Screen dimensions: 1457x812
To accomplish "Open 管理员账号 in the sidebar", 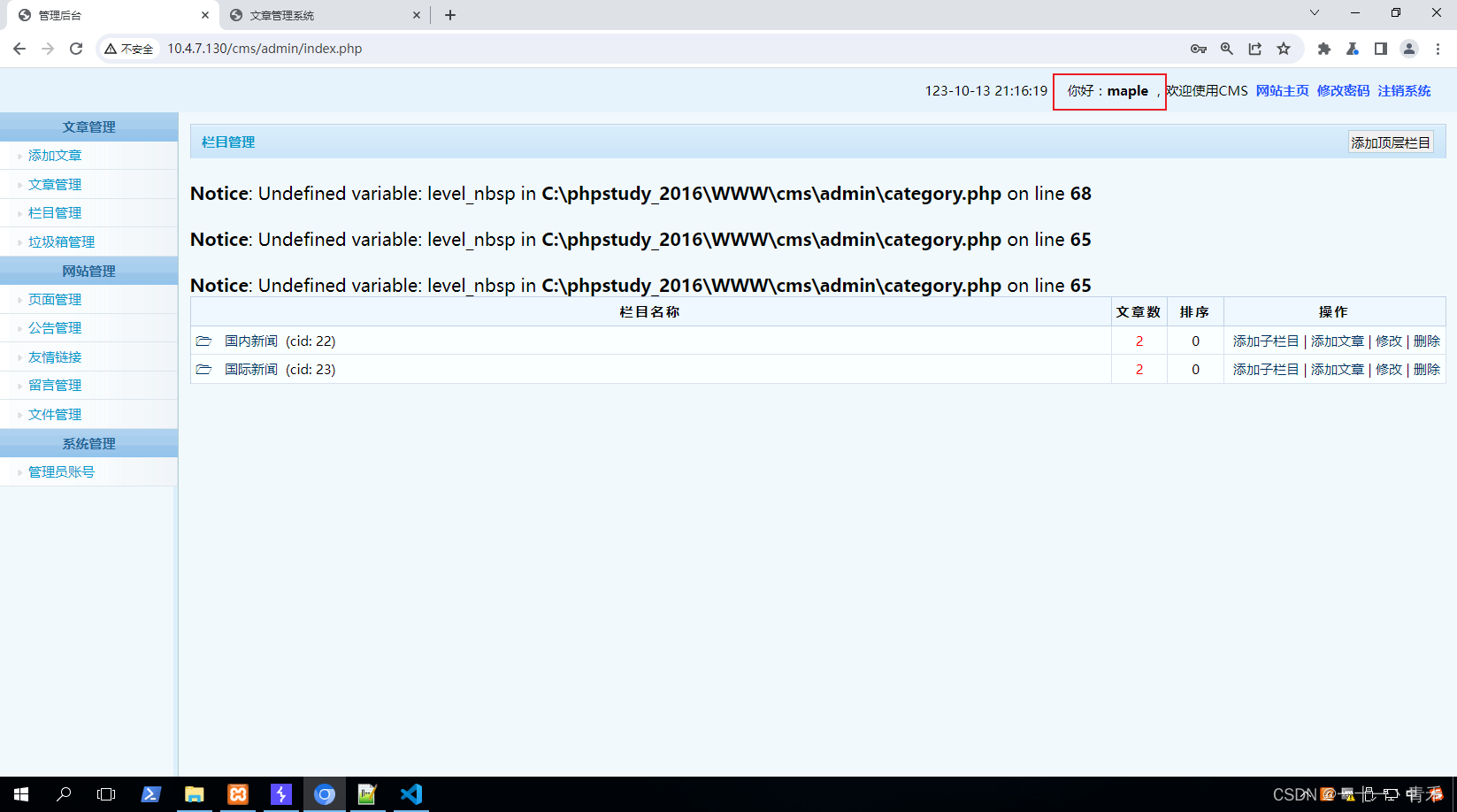I will (61, 472).
